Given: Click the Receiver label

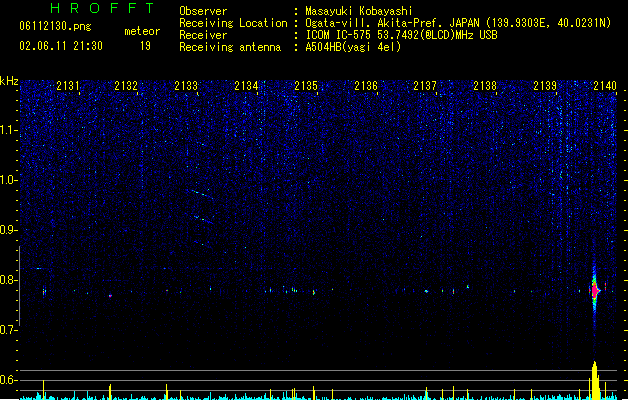Looking at the screenshot, I should click(203, 35).
